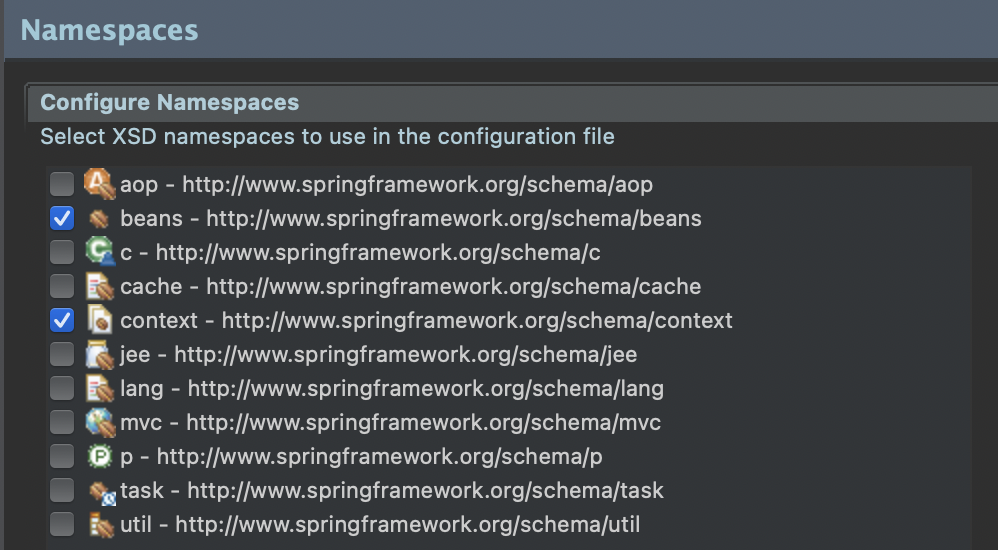Select the lang schema URL text

point(426,389)
